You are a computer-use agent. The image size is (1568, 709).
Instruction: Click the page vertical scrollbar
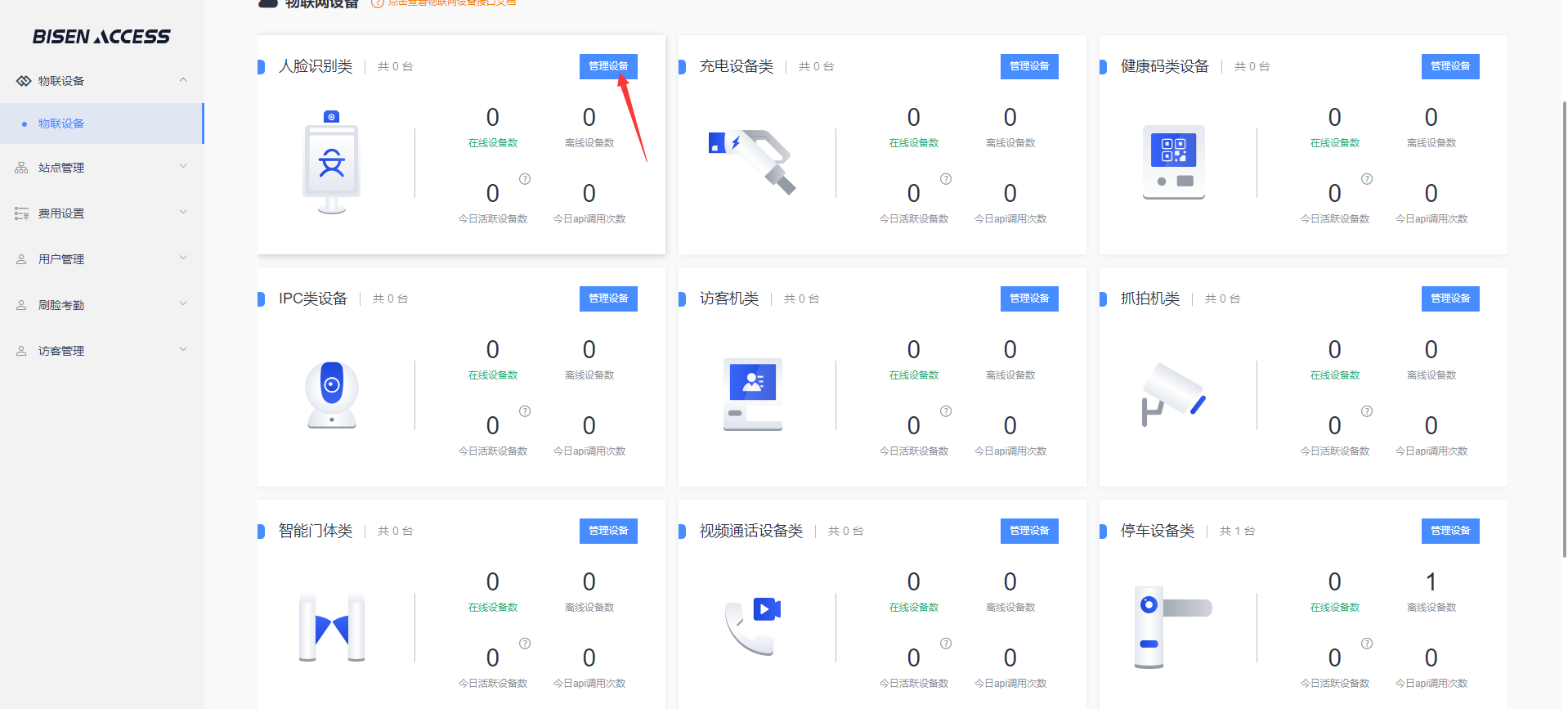1563,327
